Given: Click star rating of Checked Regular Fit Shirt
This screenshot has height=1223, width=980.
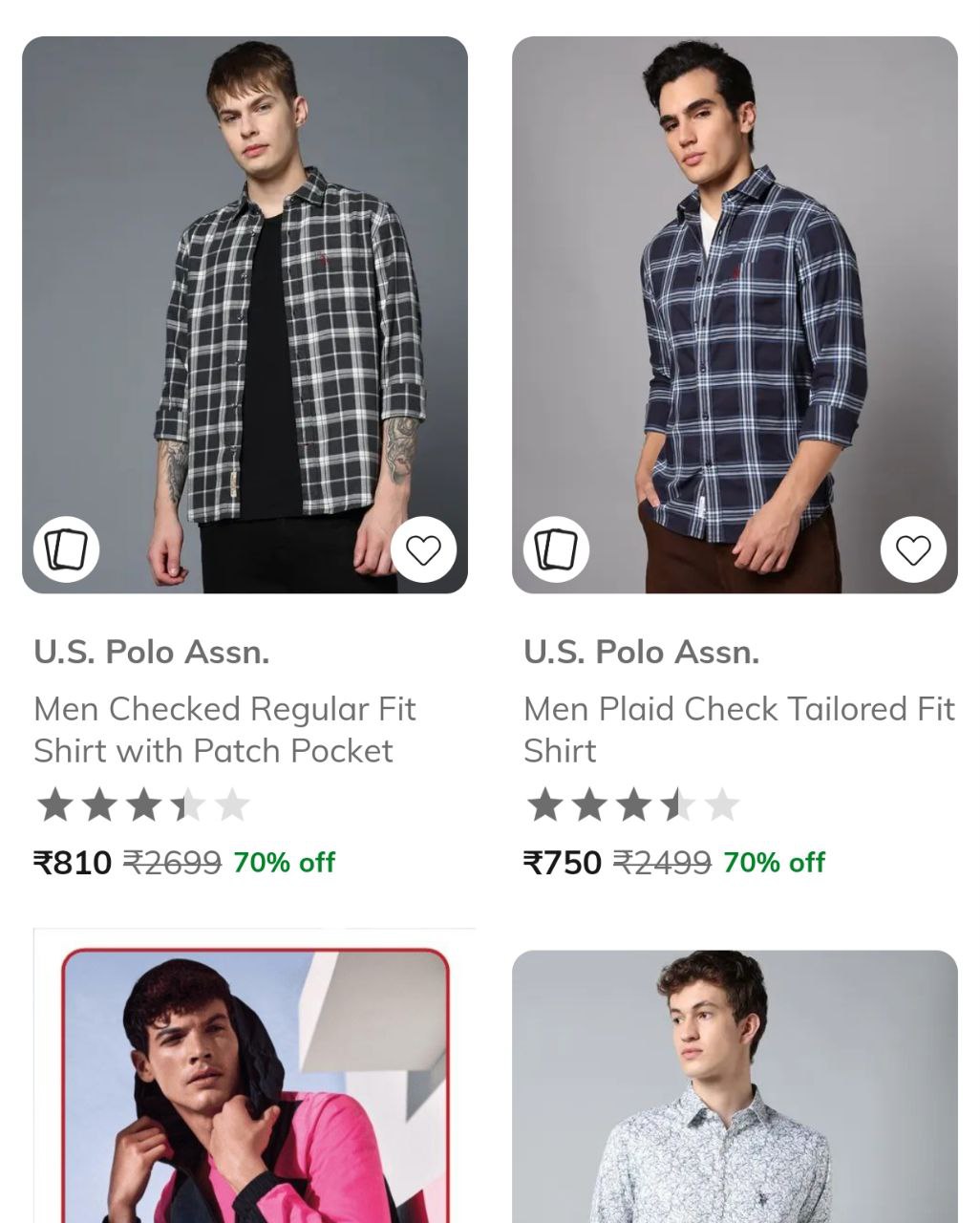Looking at the screenshot, I should coord(142,805).
